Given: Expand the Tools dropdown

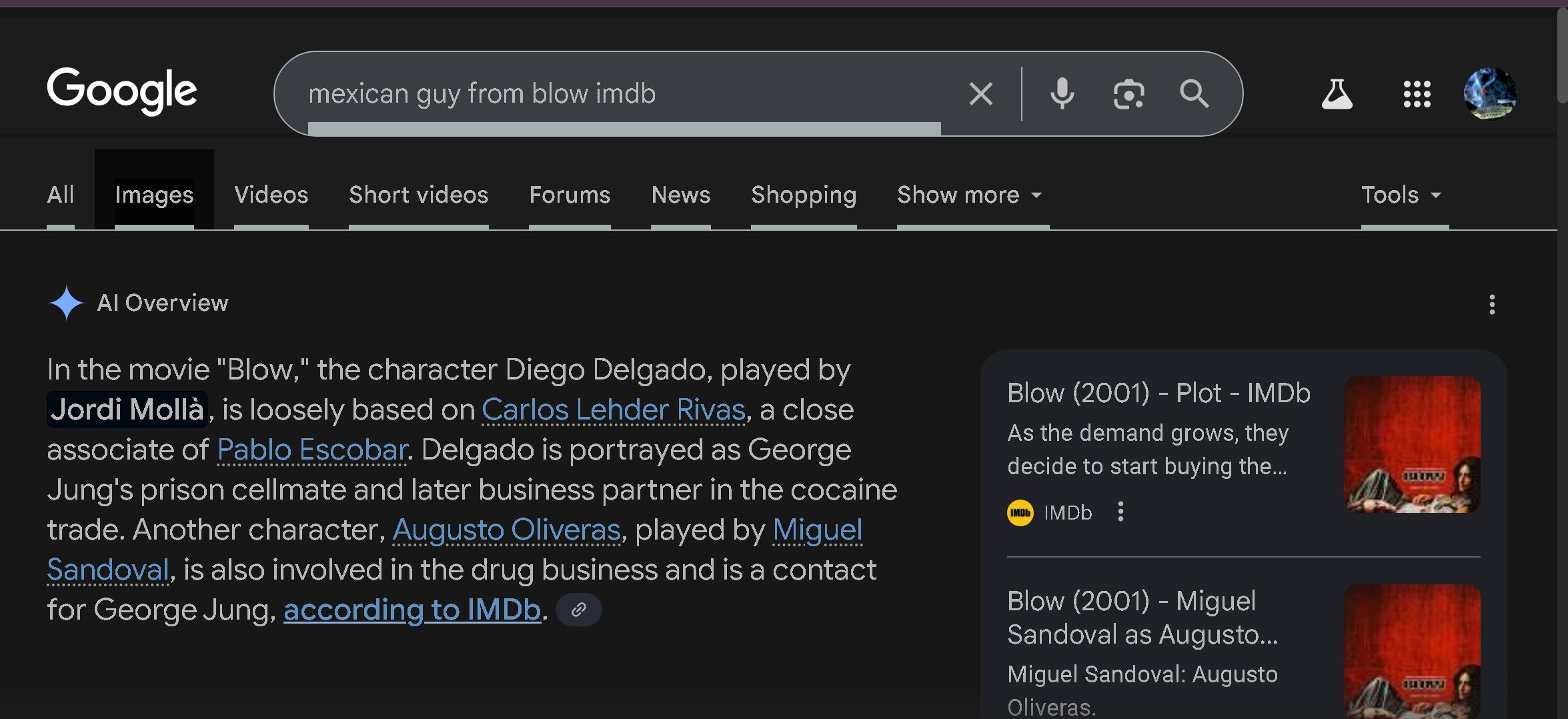Looking at the screenshot, I should pos(1402,195).
